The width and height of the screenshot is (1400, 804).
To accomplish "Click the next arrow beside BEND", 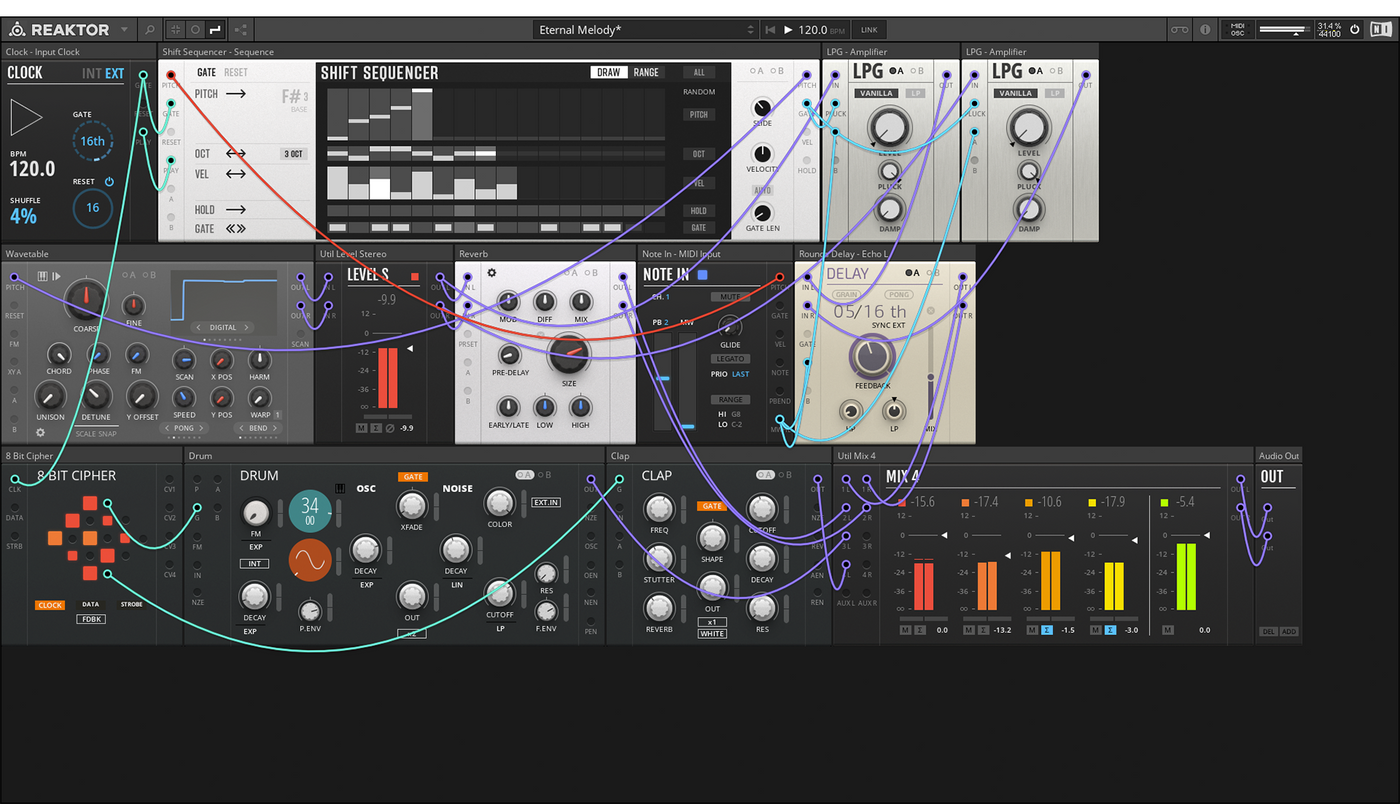I will click(275, 428).
